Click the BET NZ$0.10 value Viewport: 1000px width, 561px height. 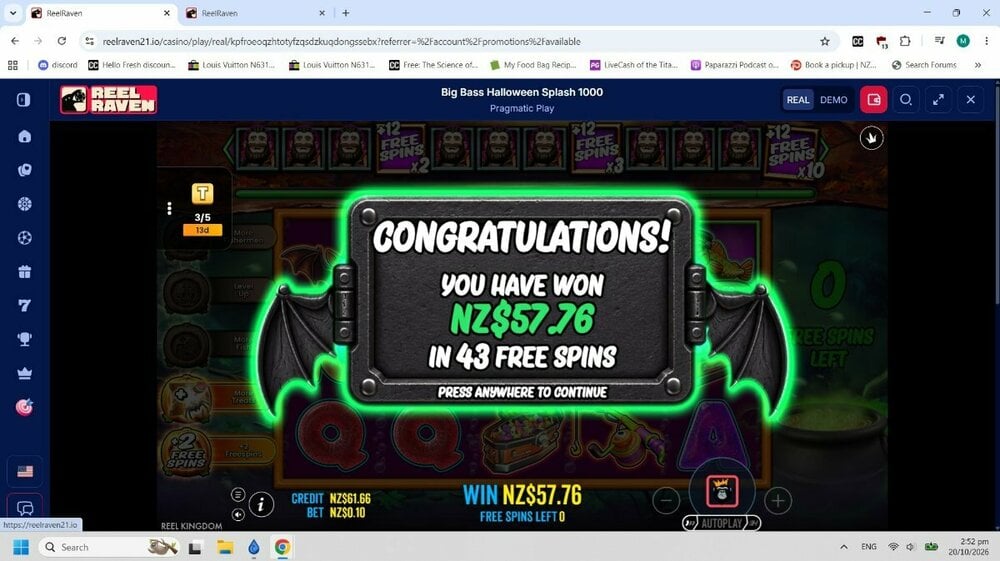point(347,513)
